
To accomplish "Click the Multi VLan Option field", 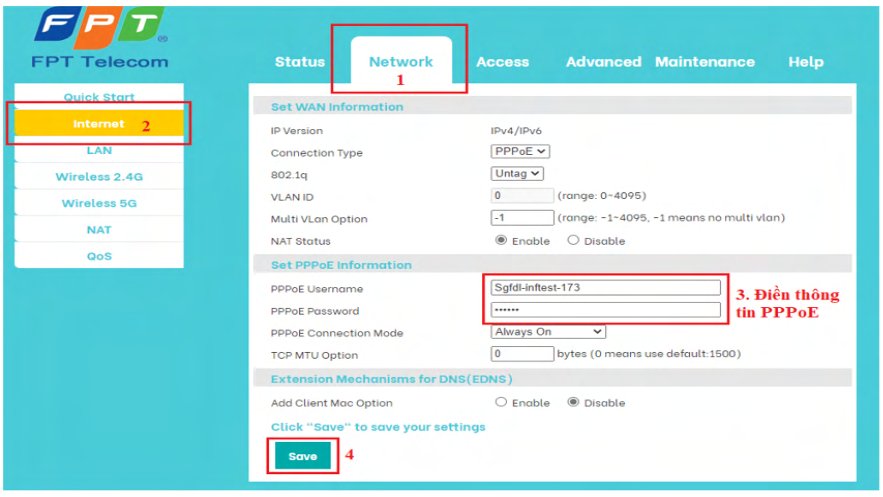I will click(522, 218).
